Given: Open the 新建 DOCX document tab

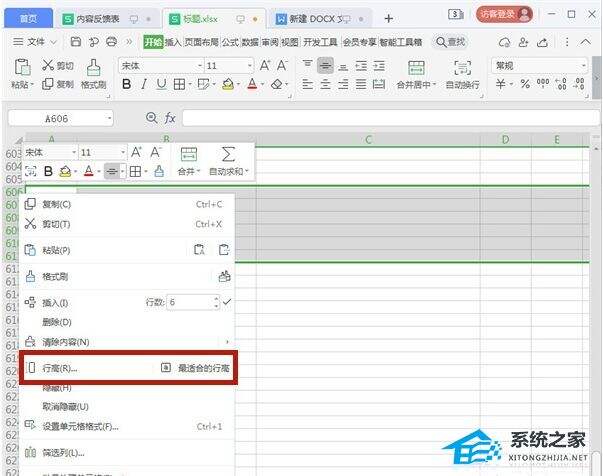Looking at the screenshot, I should click(x=319, y=18).
